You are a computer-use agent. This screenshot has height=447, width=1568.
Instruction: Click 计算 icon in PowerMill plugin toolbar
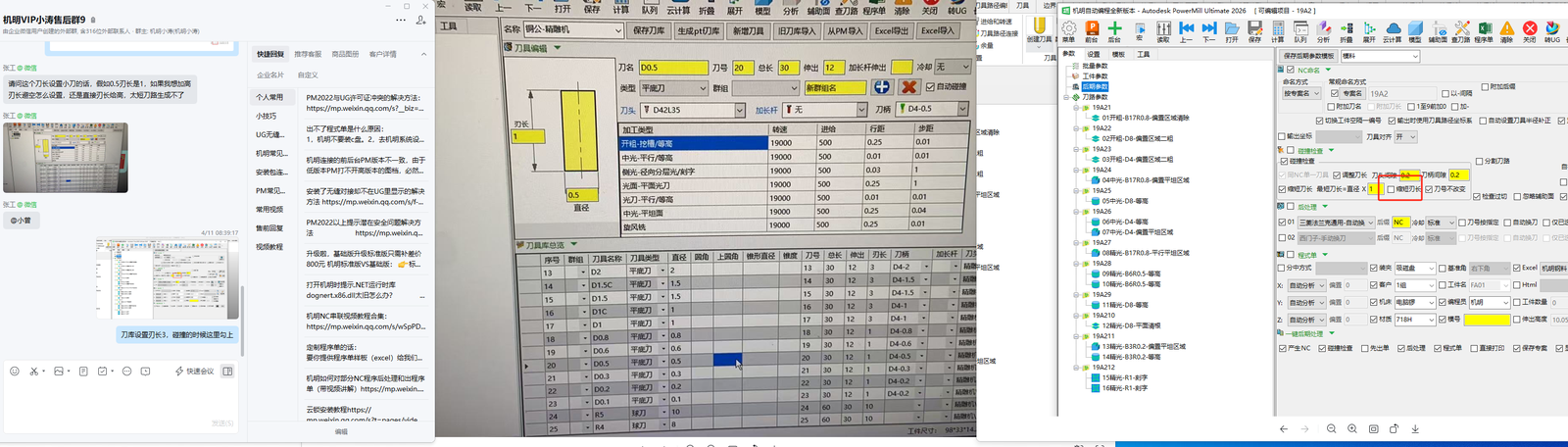(x=1278, y=31)
